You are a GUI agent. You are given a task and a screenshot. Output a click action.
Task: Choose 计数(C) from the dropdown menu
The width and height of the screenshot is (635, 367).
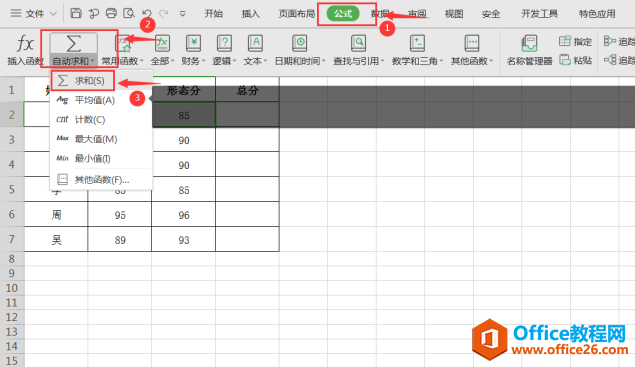coord(101,119)
